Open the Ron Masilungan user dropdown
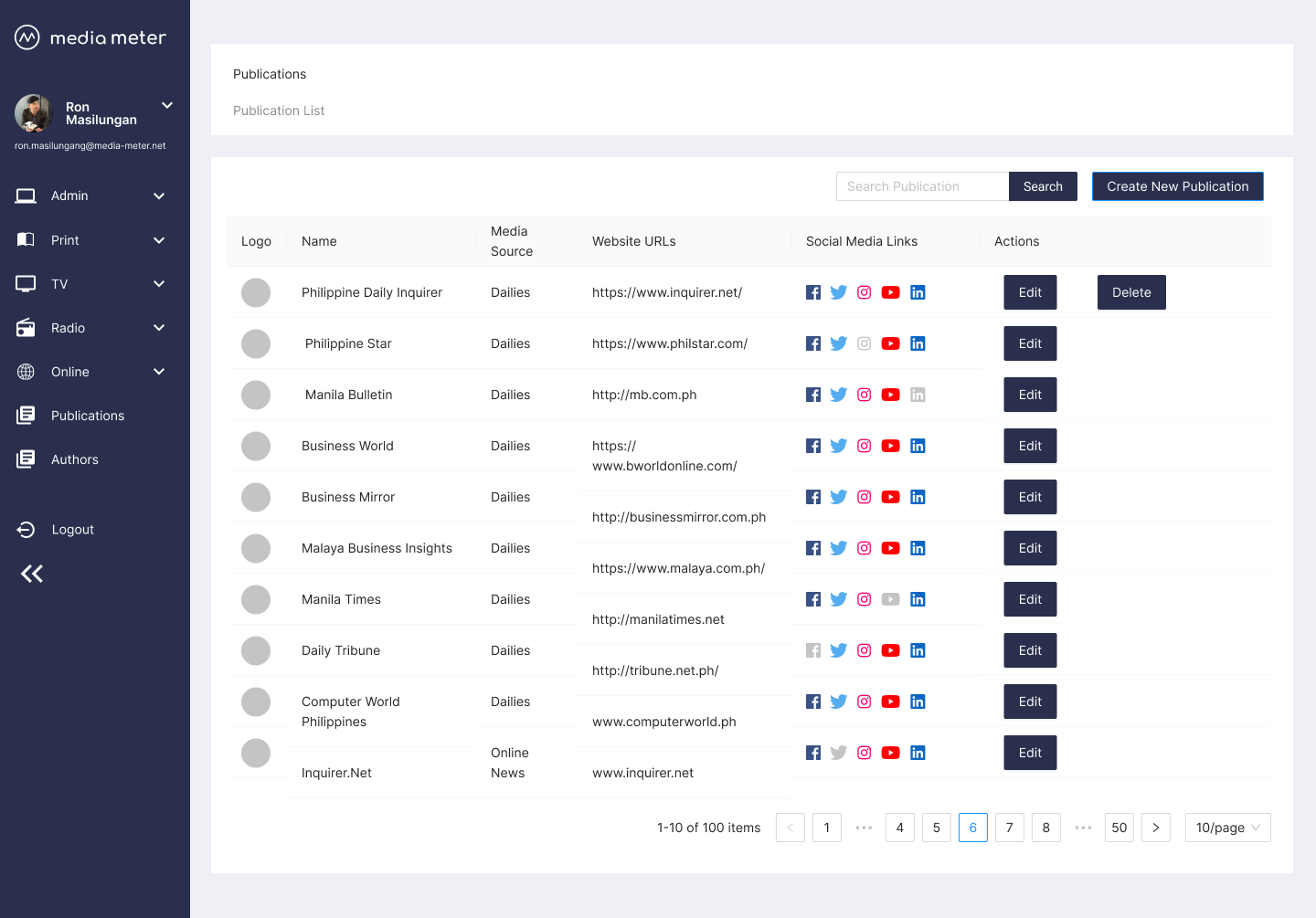 pyautogui.click(x=167, y=106)
